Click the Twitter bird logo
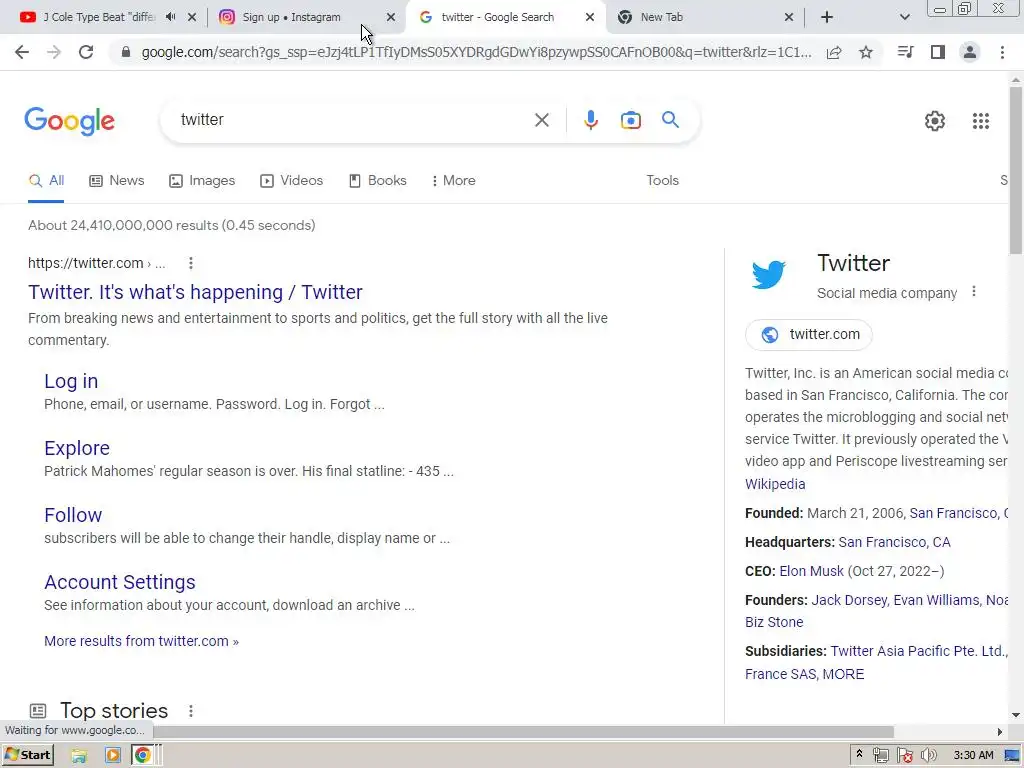Image resolution: width=1024 pixels, height=768 pixels. click(769, 274)
